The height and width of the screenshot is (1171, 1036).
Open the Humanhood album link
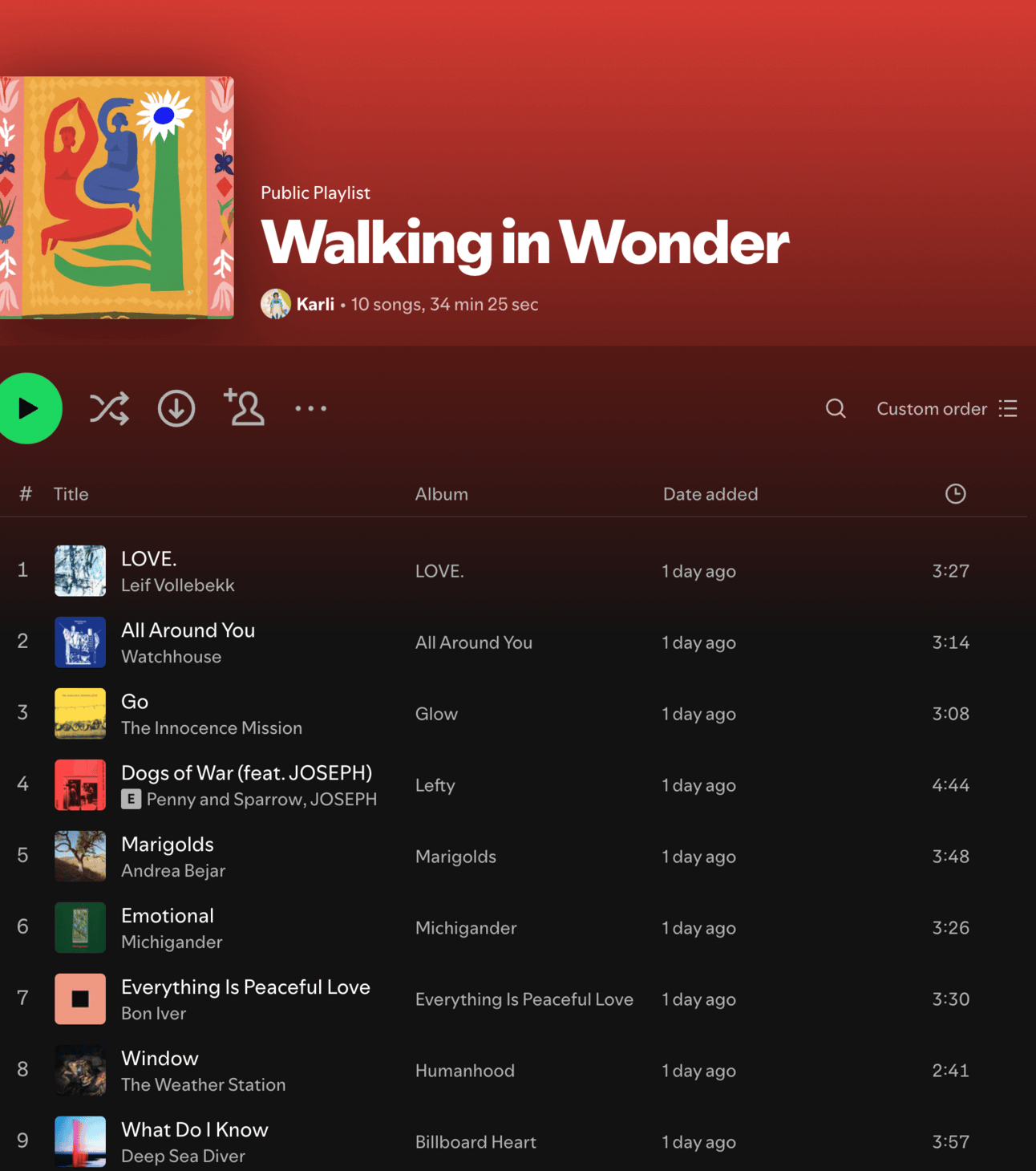(x=465, y=1071)
